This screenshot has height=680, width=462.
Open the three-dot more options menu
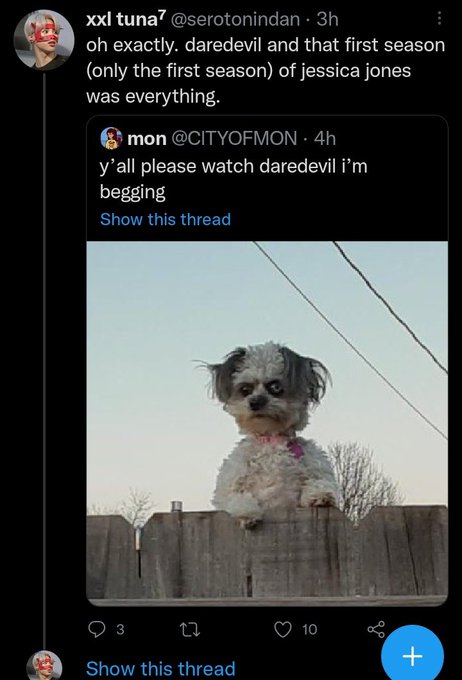(439, 19)
